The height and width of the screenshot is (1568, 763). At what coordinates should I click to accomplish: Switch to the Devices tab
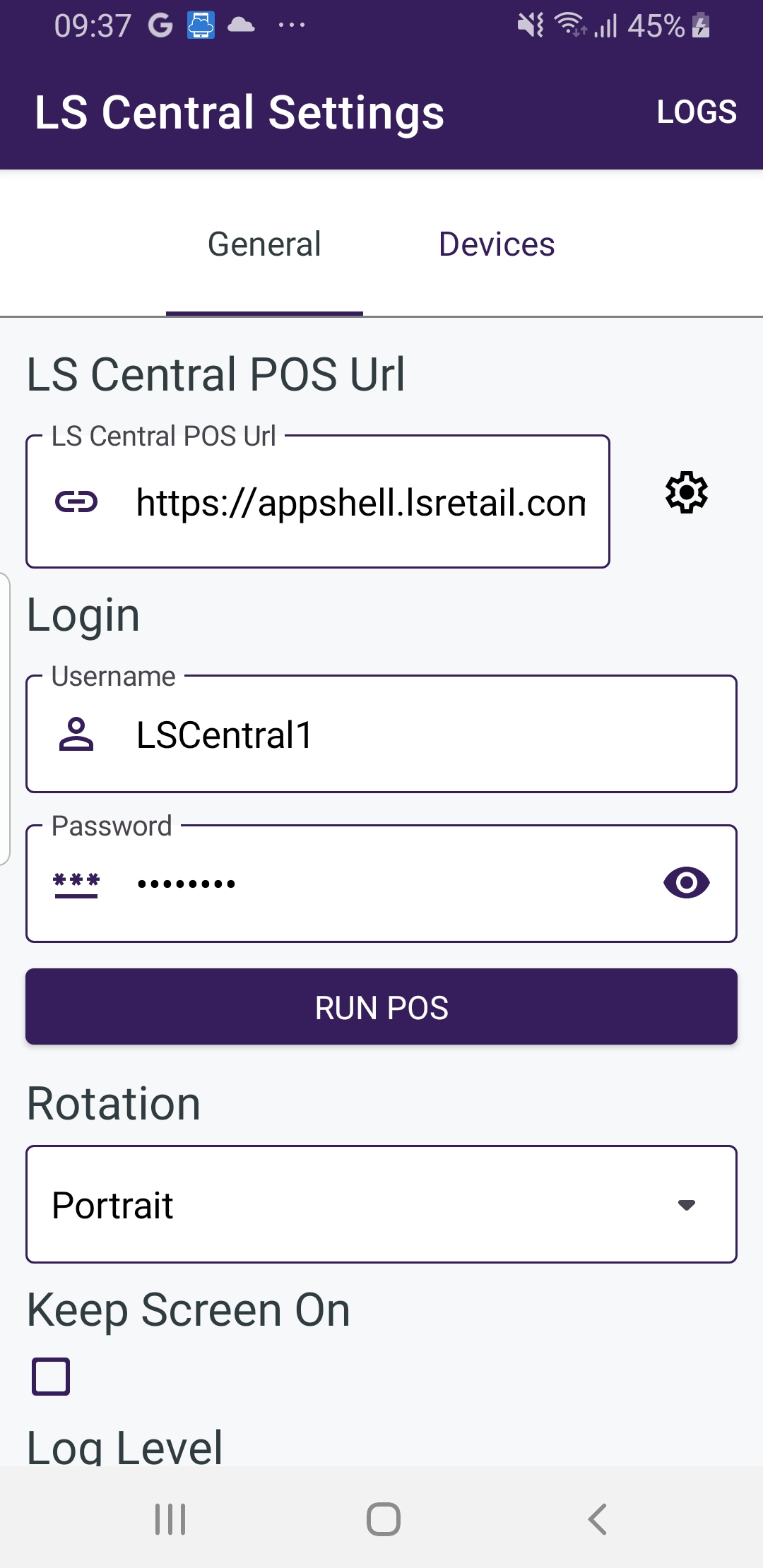point(497,244)
